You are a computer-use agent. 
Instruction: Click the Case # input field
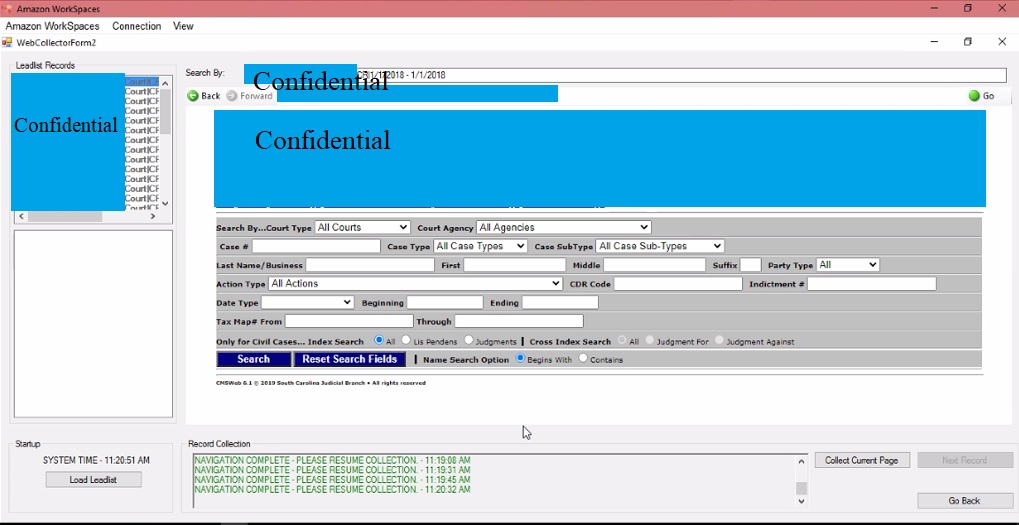pyautogui.click(x=316, y=246)
